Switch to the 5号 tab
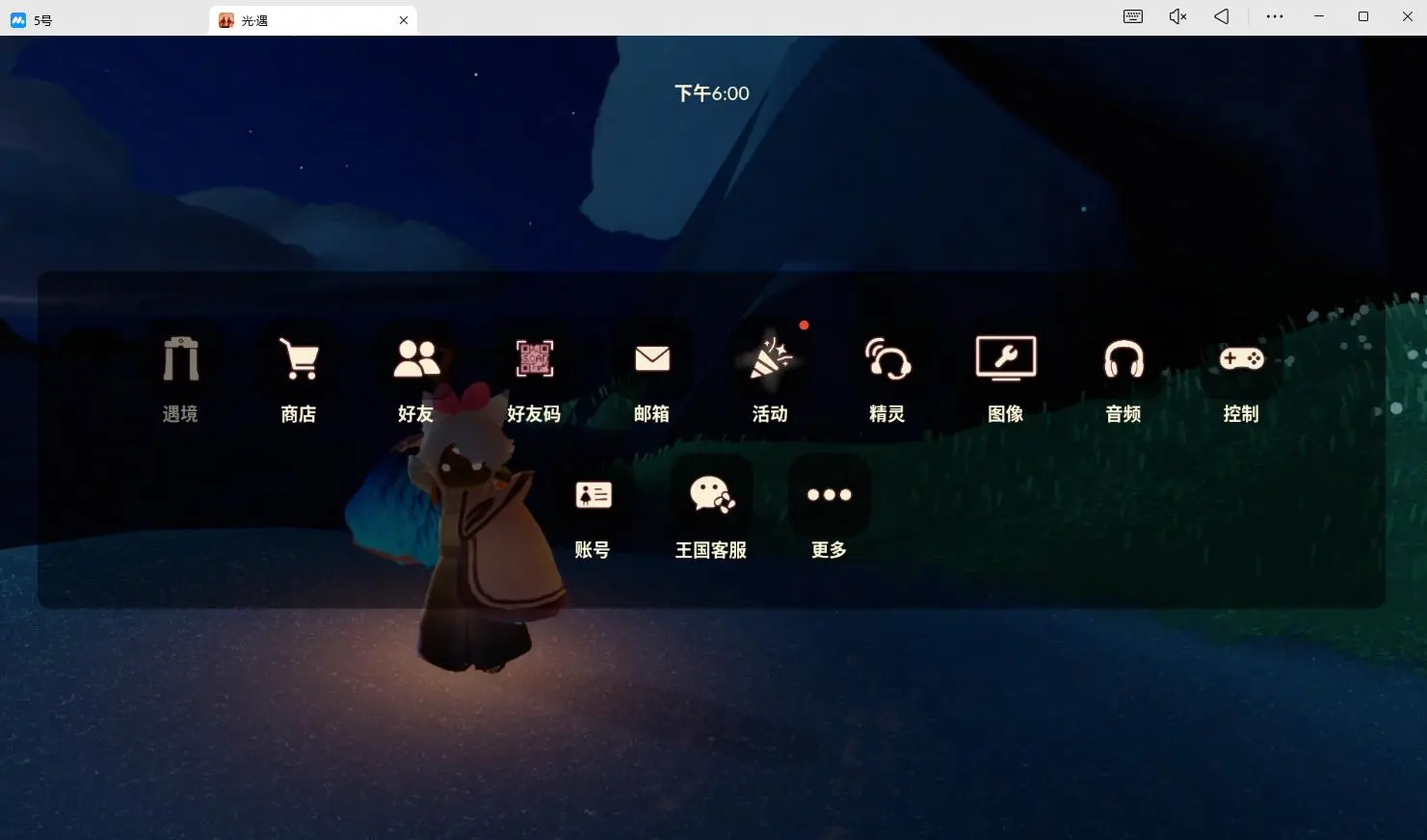The image size is (1427, 840). pyautogui.click(x=43, y=20)
